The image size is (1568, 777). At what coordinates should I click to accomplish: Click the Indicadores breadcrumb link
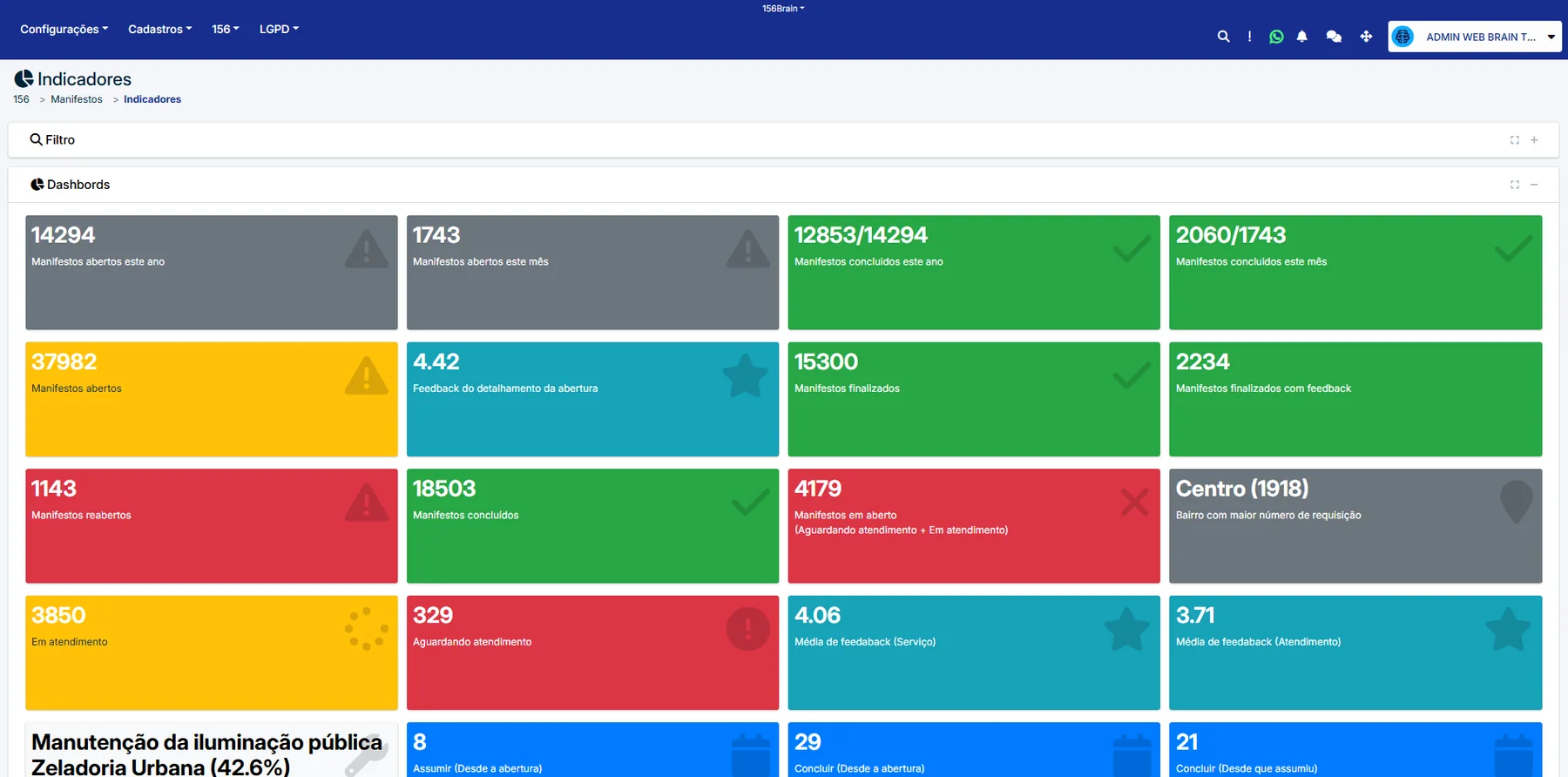point(152,99)
